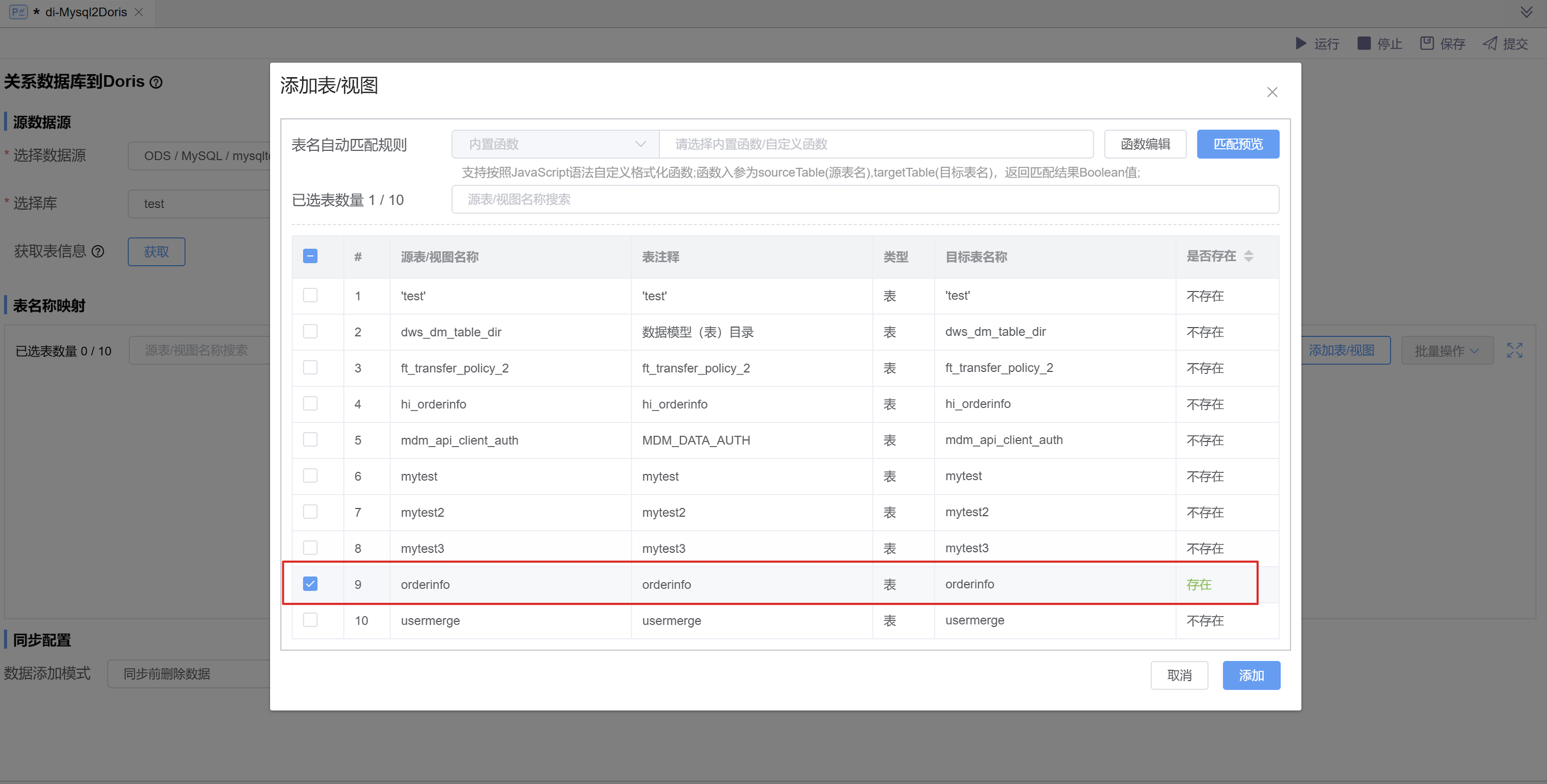
Task: Click the help icon beside Doris title
Action: (x=156, y=82)
